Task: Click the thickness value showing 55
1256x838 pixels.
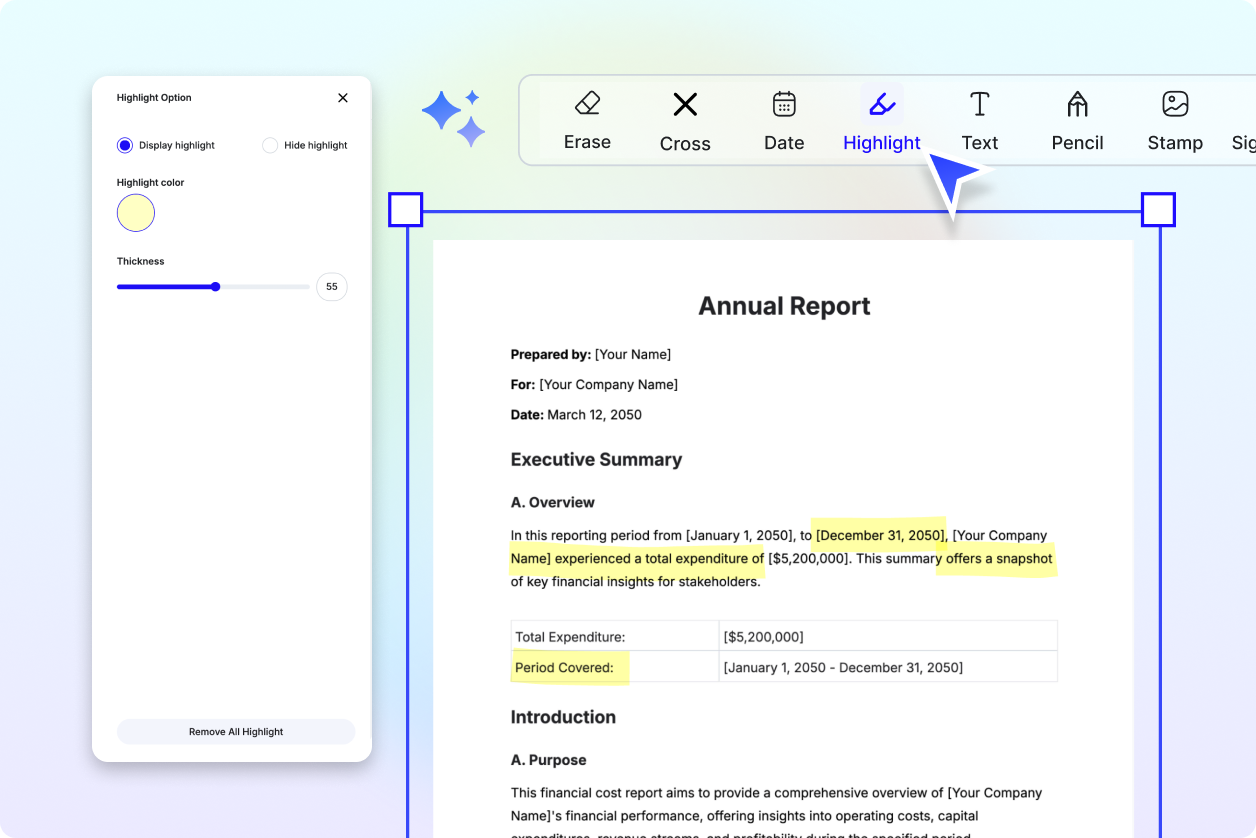Action: tap(331, 287)
